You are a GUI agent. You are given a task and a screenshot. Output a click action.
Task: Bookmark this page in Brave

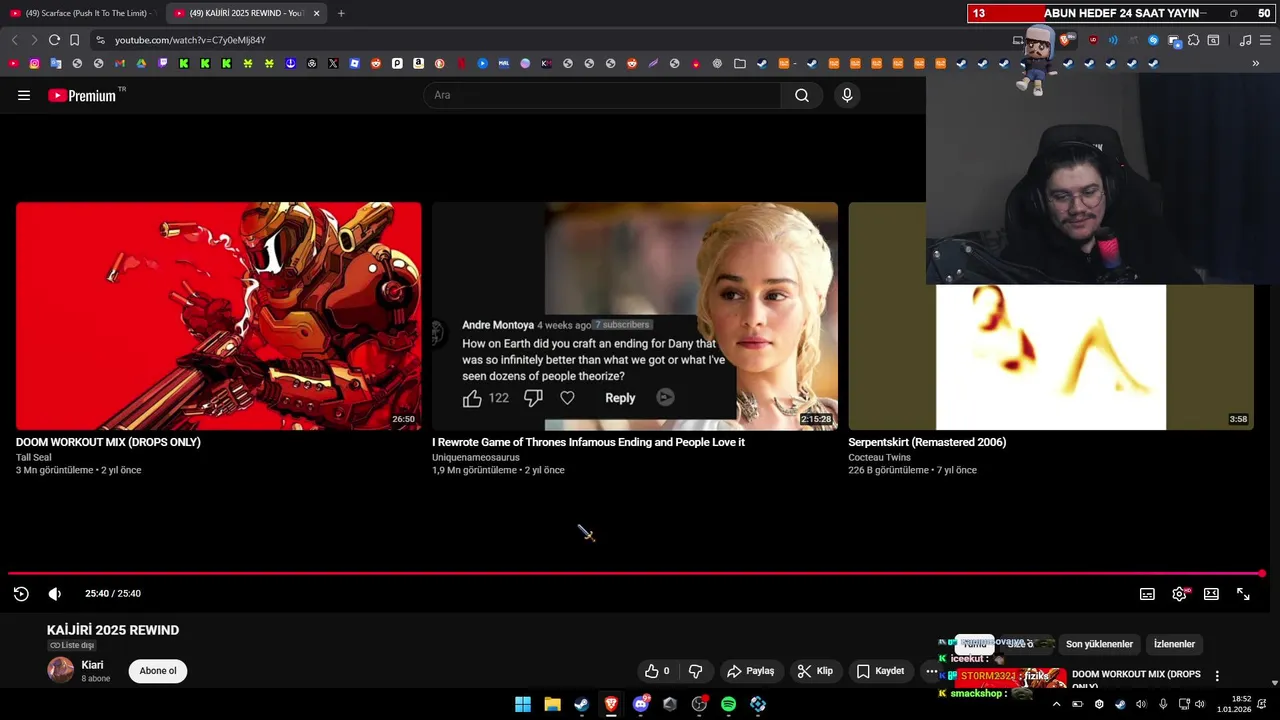[74, 40]
